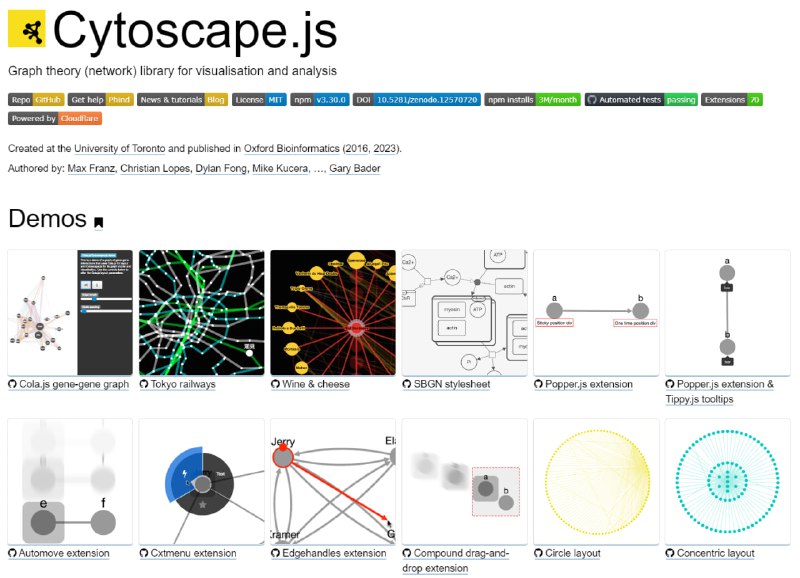
Task: Click Wine & cheese network thumbnail
Action: (333, 312)
